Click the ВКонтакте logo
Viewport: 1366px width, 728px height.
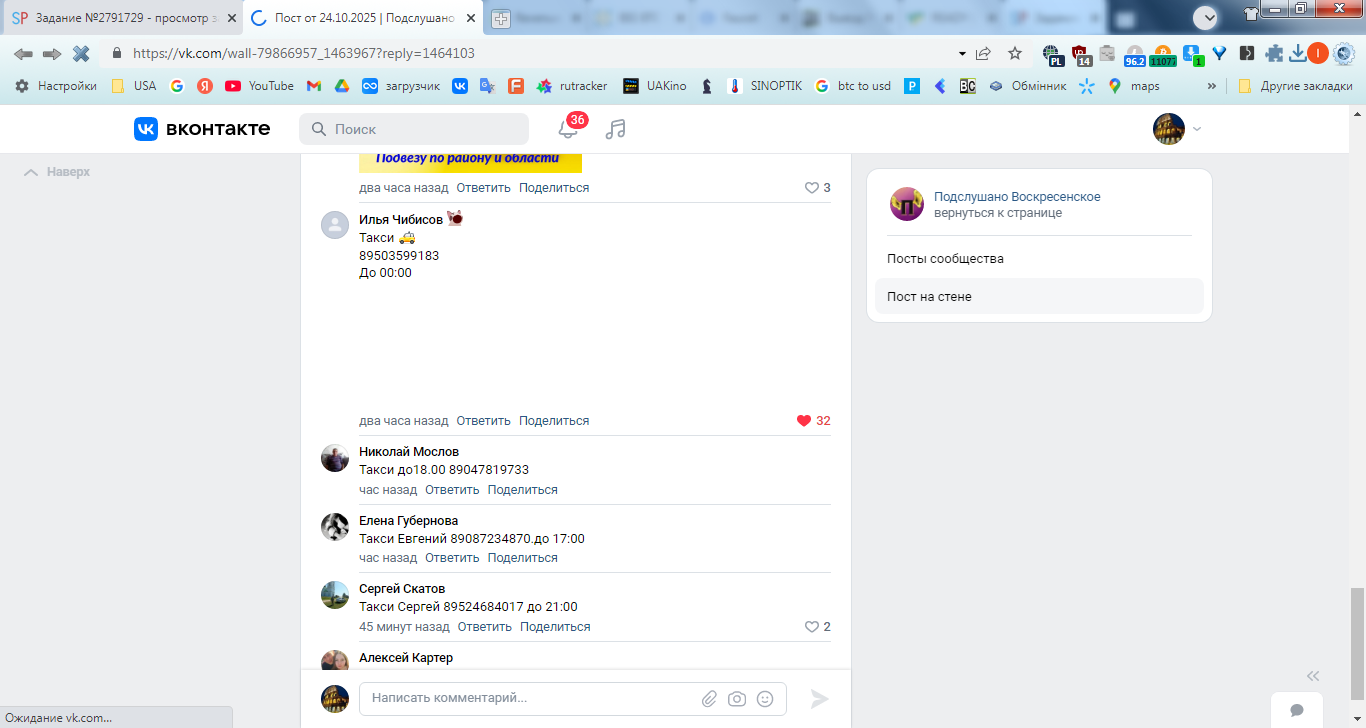click(x=202, y=129)
